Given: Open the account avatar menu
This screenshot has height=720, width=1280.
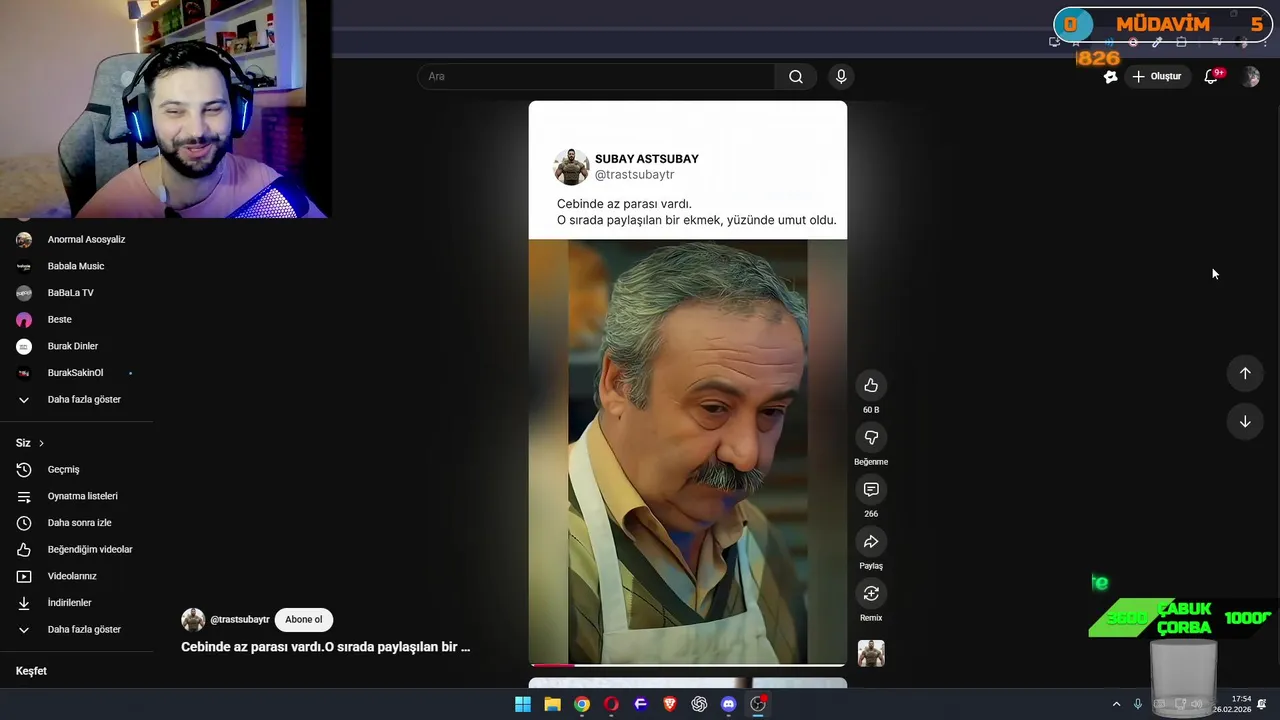Looking at the screenshot, I should (x=1250, y=76).
